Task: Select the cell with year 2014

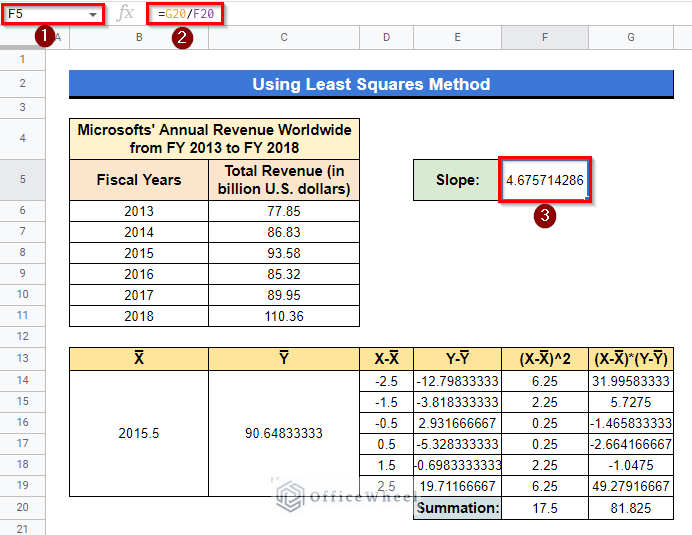Action: tap(139, 232)
